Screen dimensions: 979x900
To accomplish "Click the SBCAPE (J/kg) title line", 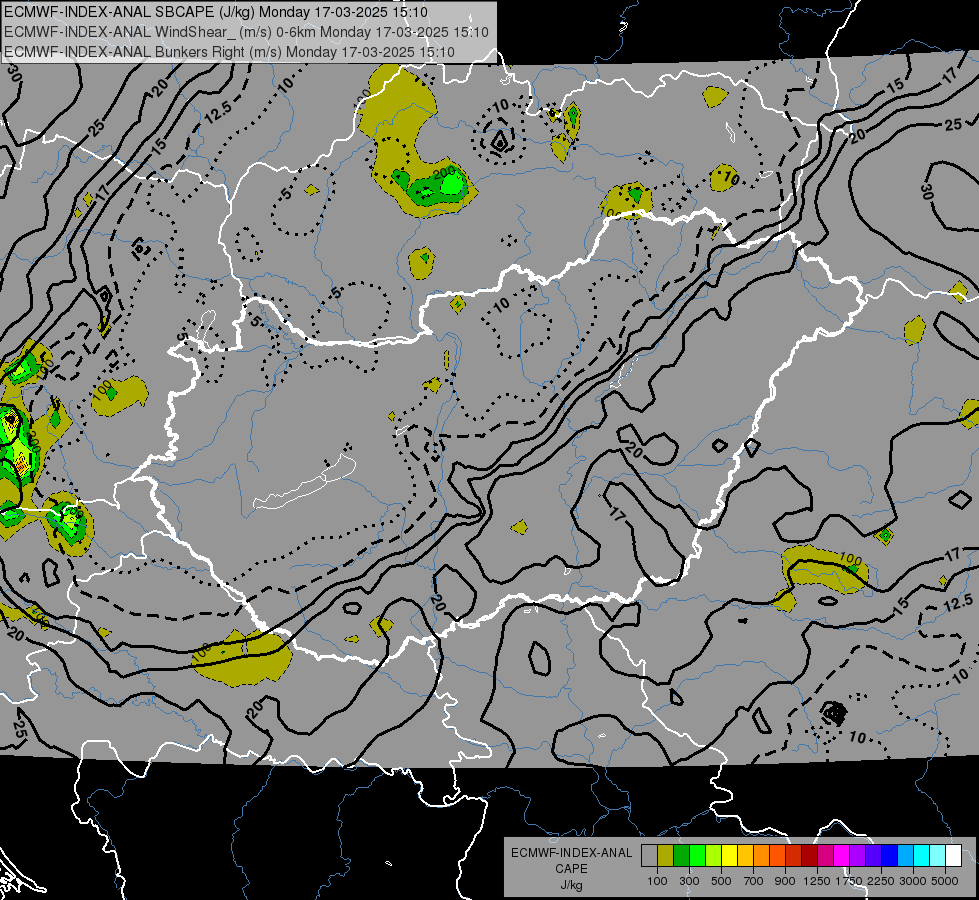I will point(215,12).
